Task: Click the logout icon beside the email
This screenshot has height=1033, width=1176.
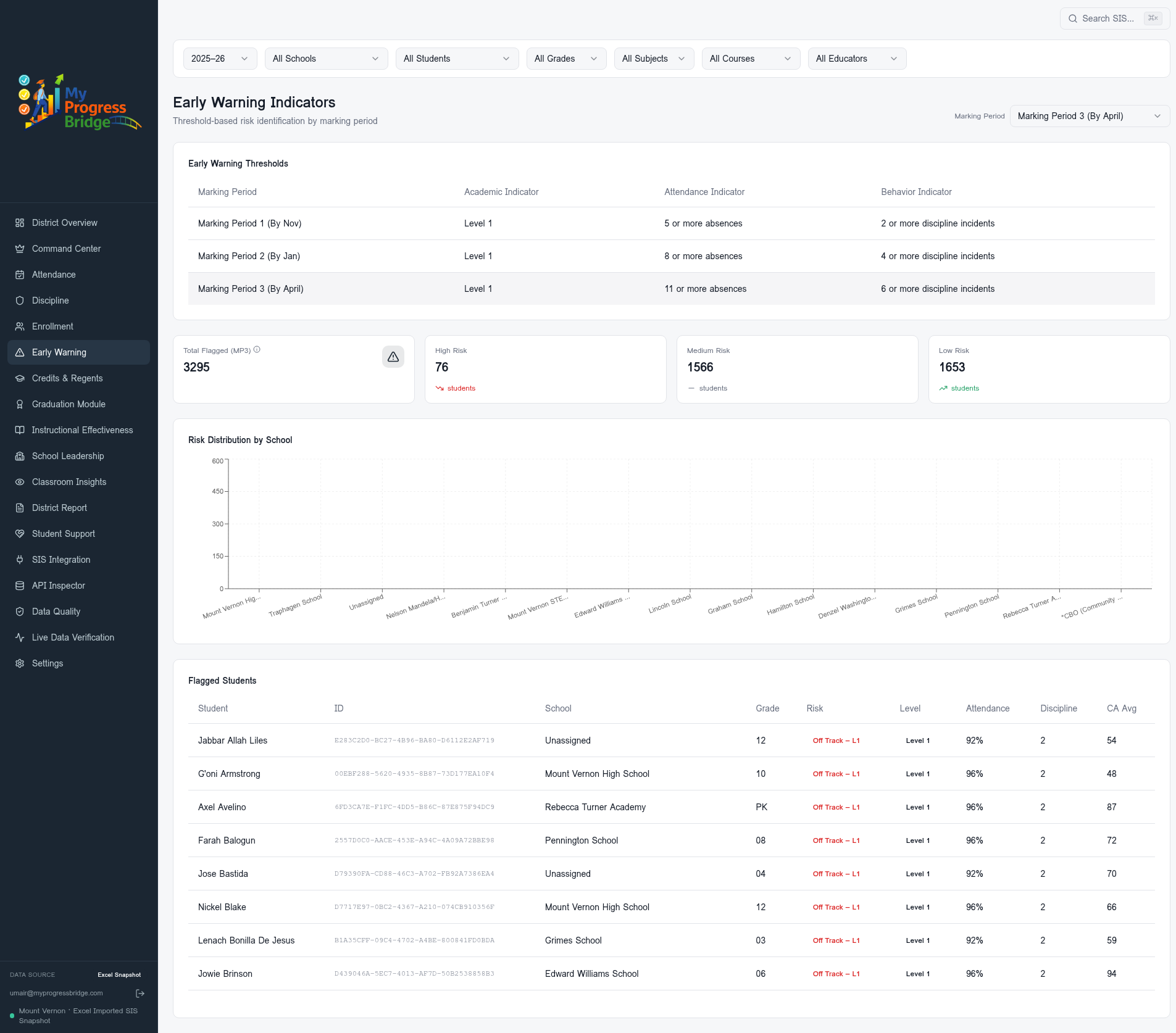Action: (x=140, y=994)
